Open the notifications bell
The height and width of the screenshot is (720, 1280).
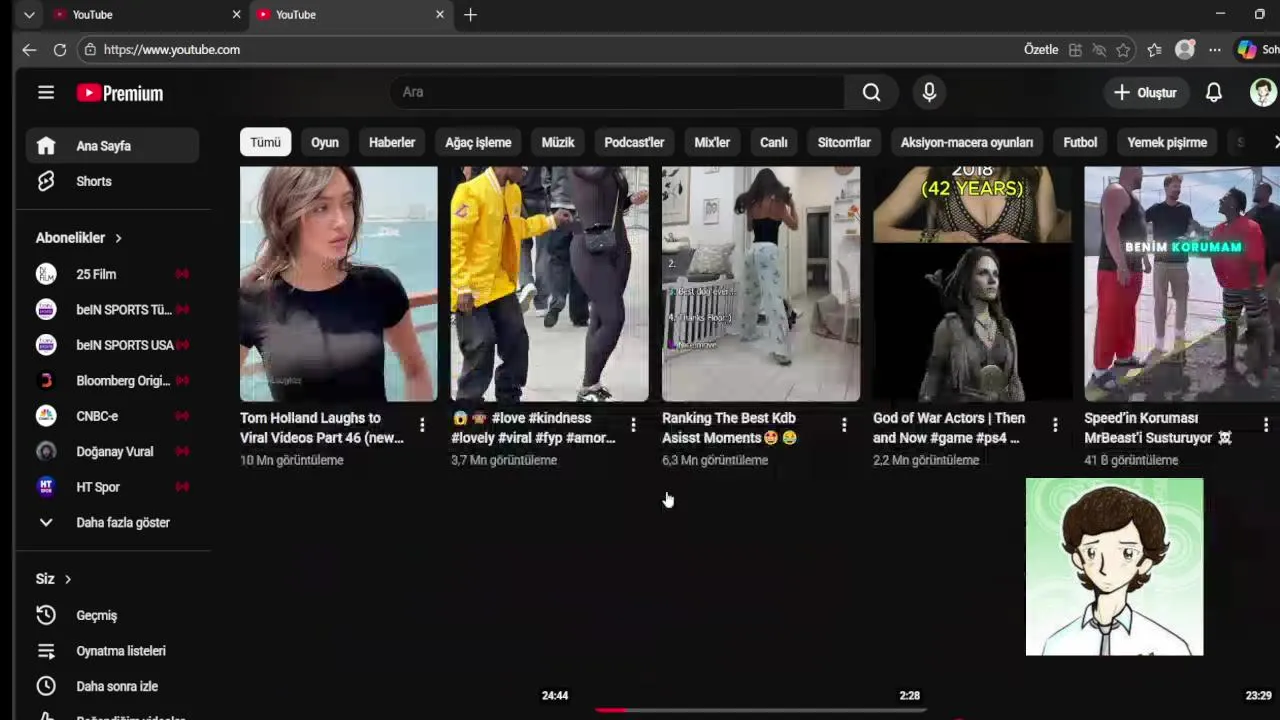click(x=1213, y=93)
